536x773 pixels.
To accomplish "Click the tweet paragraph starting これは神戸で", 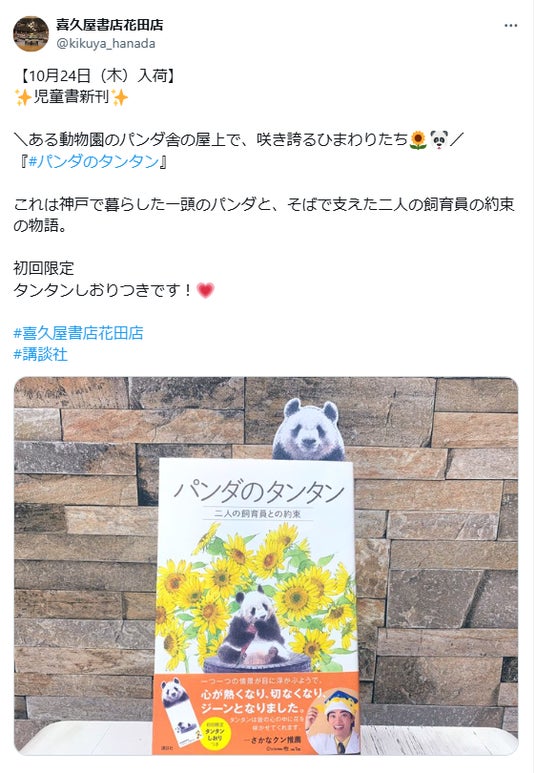I will (264, 215).
